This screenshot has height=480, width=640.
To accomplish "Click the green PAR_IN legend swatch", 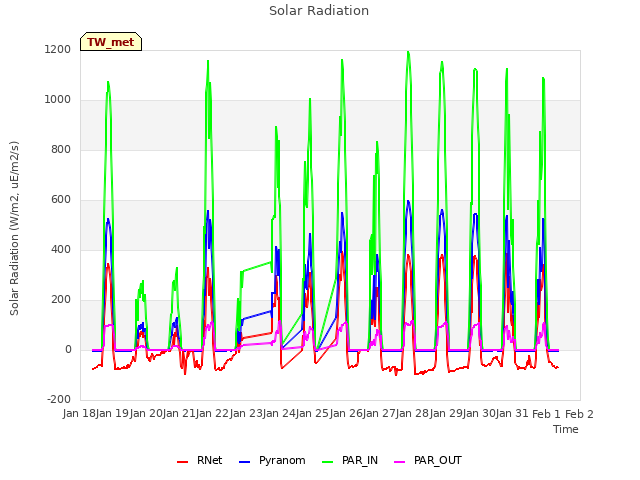I will pos(327,462).
